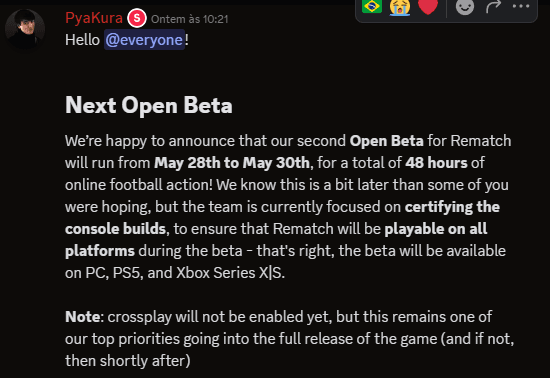Click the red S role badge
The image size is (550, 378).
pyautogui.click(x=137, y=18)
